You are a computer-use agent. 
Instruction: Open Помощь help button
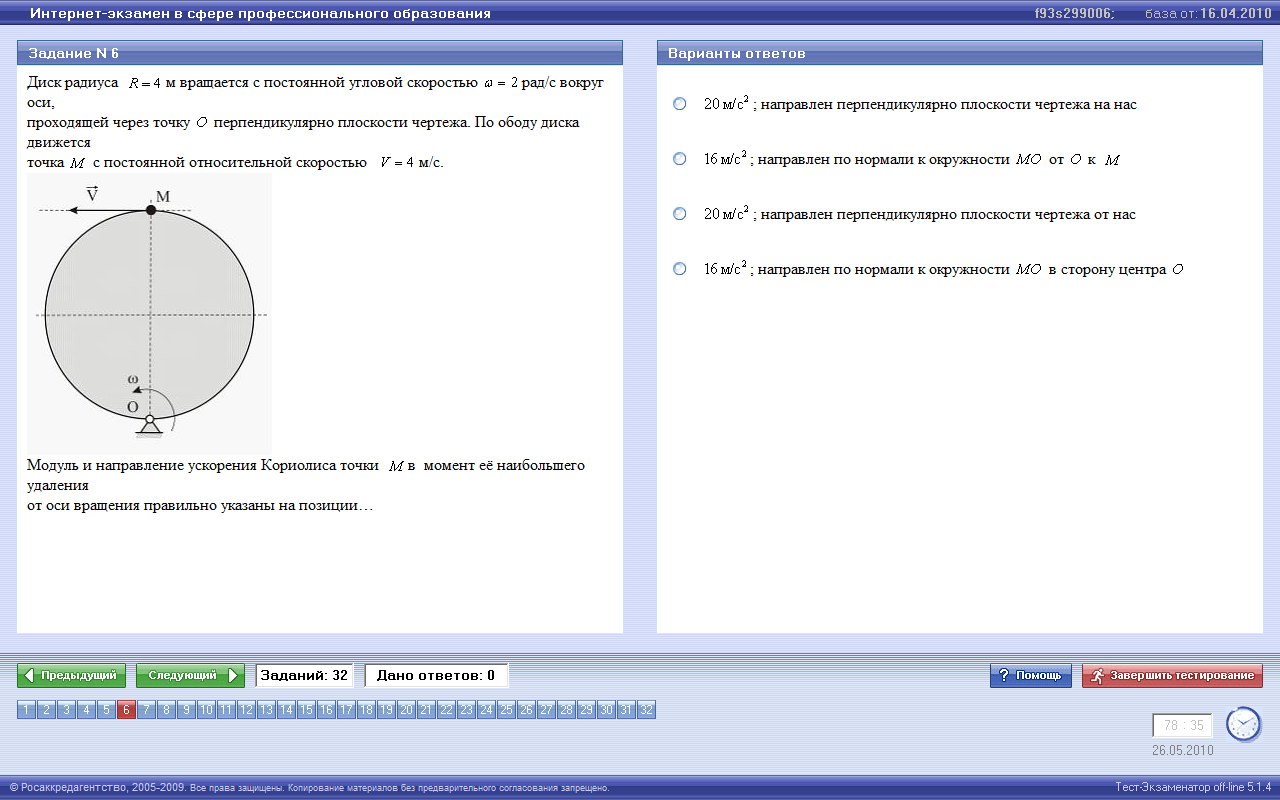1031,676
